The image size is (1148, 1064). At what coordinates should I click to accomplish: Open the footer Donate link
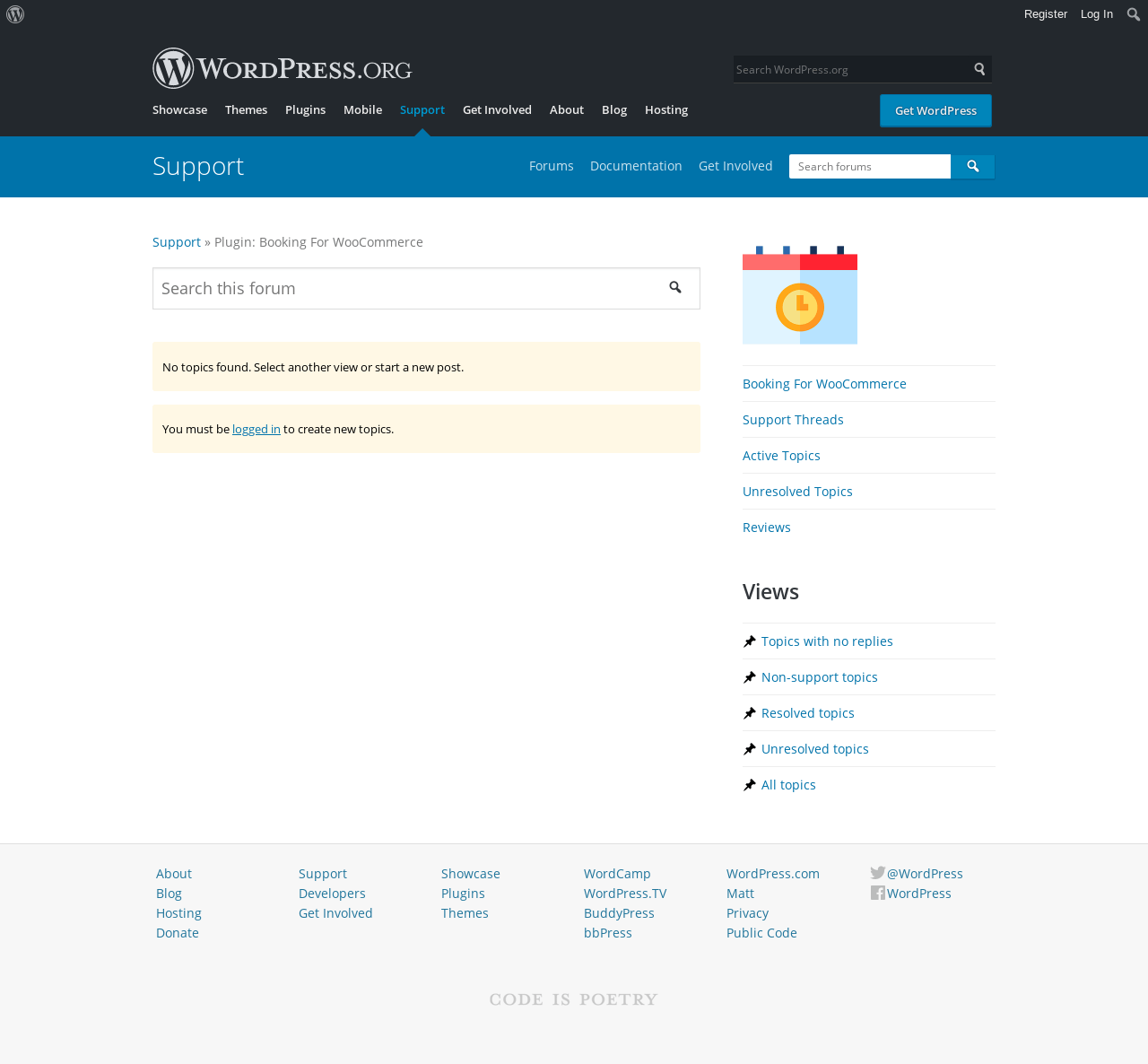178,933
